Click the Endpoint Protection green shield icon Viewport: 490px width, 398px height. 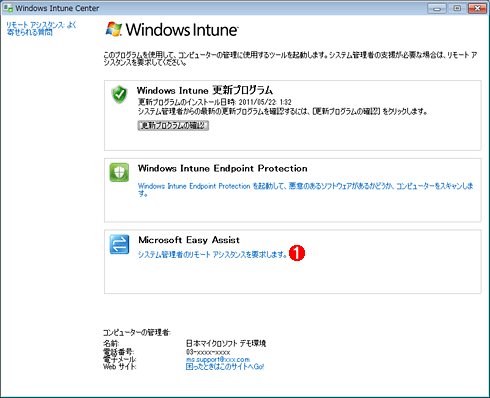119,172
